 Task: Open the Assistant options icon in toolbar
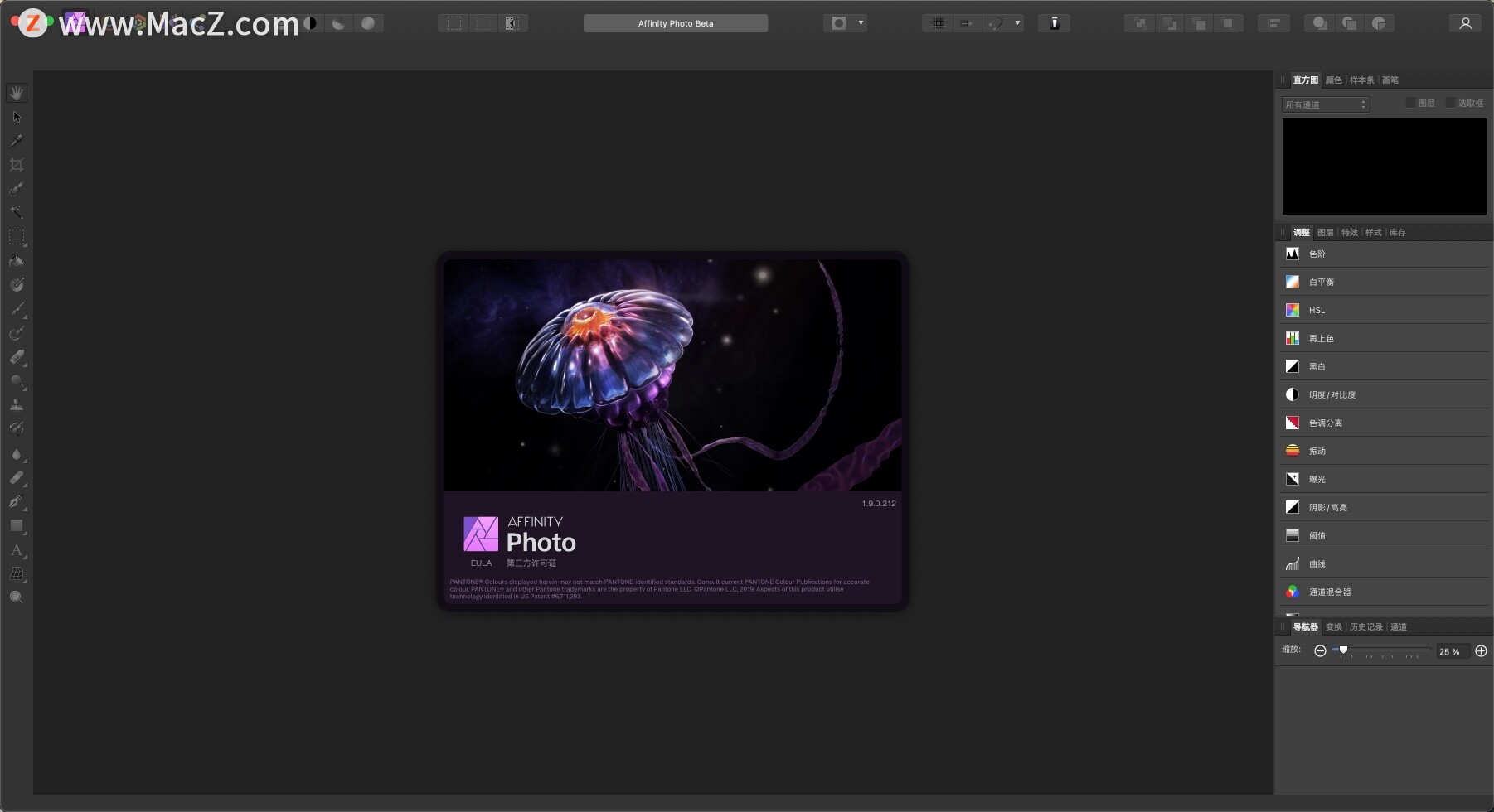[x=1055, y=23]
